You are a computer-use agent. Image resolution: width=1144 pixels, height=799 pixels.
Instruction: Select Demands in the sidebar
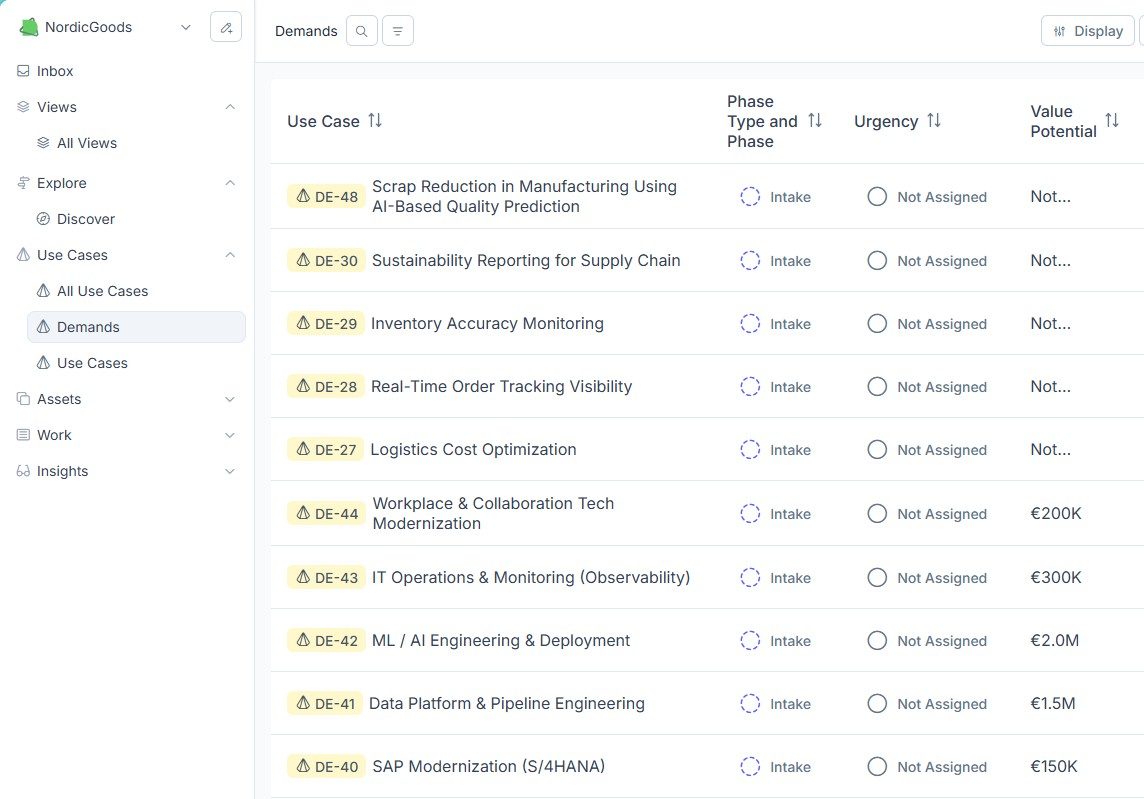tap(136, 327)
